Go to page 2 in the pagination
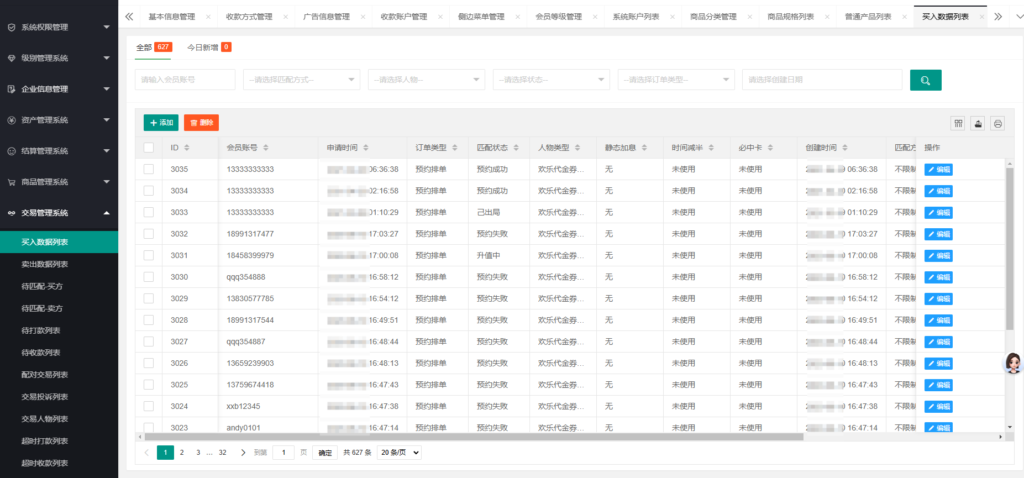Screen dimensions: 1024x478 point(182,453)
